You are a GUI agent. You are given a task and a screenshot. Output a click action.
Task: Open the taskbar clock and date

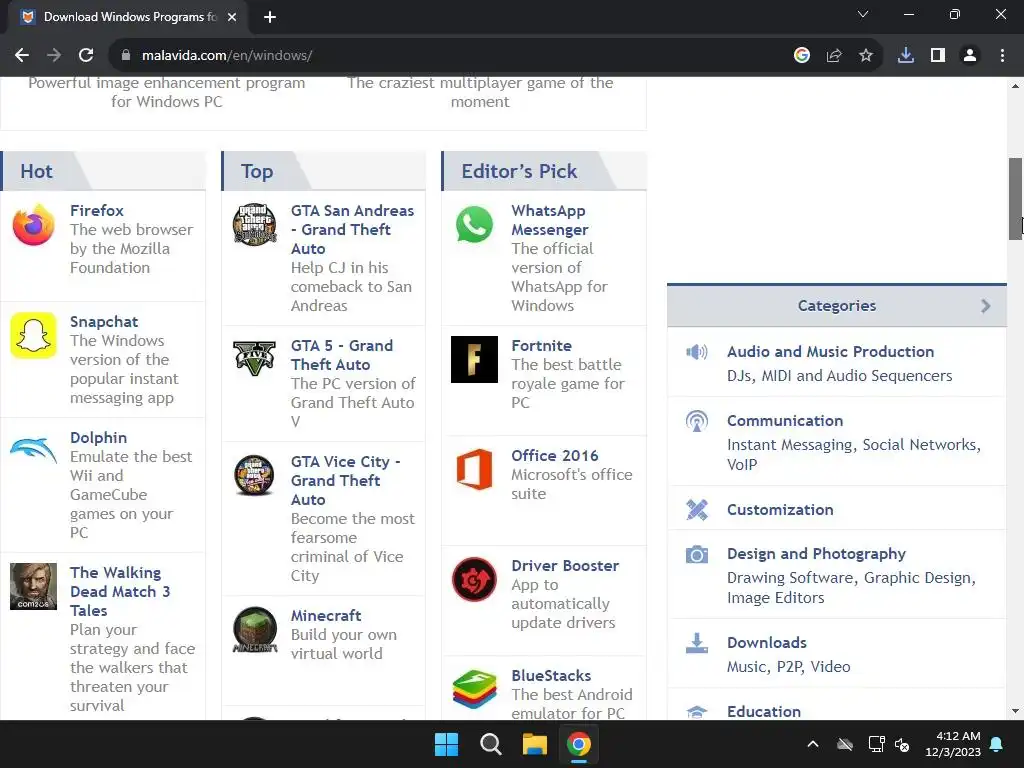953,744
